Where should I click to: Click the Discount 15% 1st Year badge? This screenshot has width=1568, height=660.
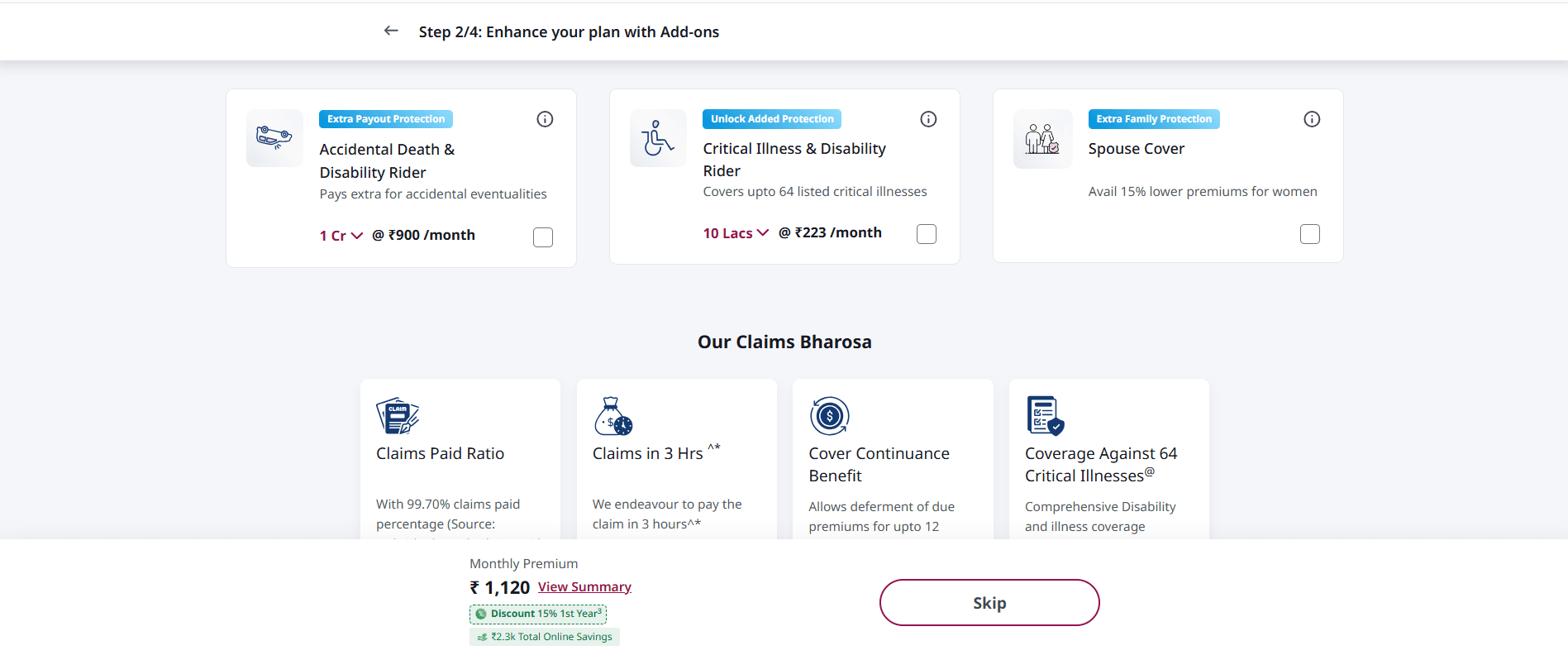click(x=538, y=614)
